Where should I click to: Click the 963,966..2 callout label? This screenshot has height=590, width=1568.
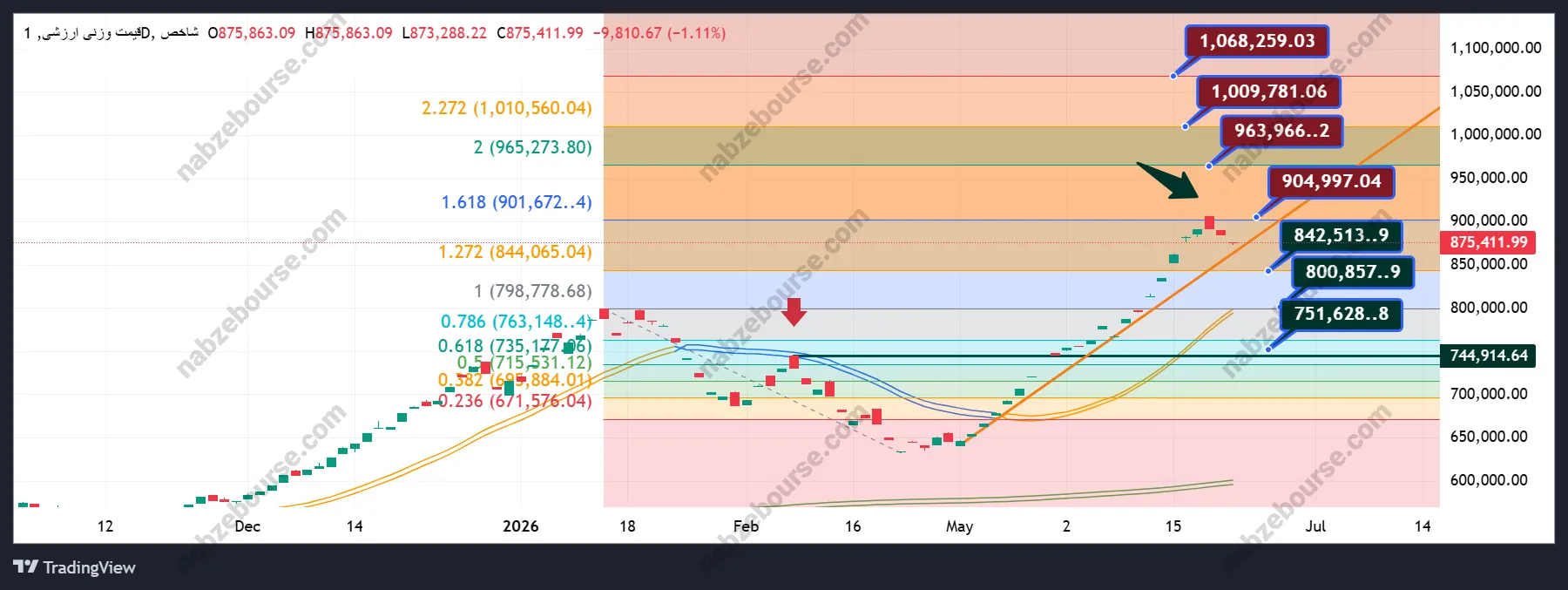1281,131
